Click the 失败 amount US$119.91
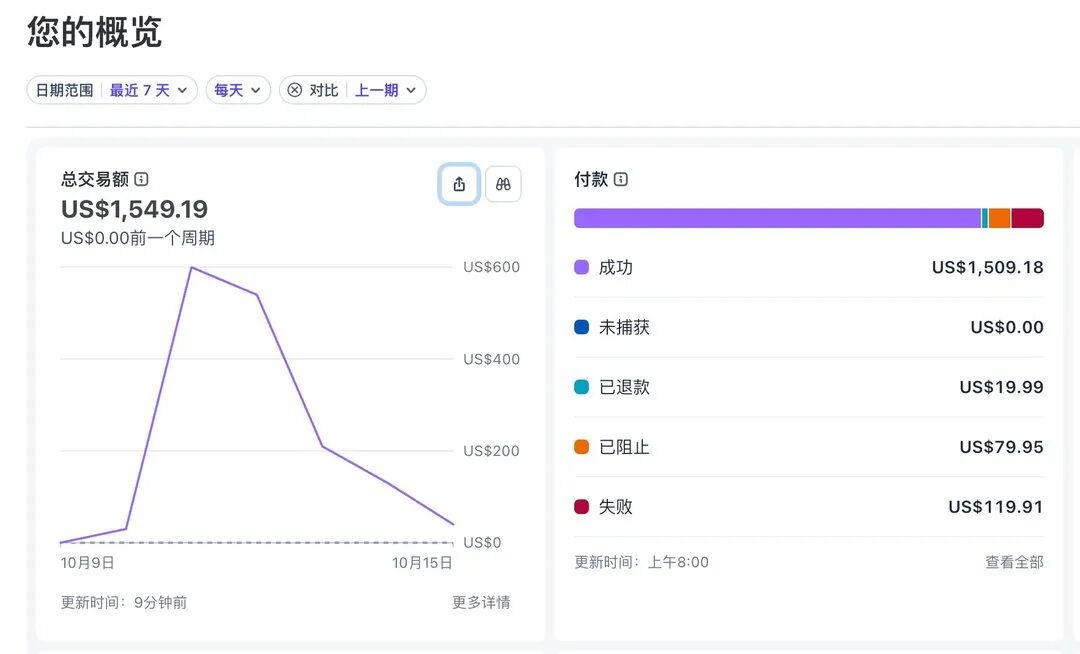The height and width of the screenshot is (654, 1080). (996, 507)
